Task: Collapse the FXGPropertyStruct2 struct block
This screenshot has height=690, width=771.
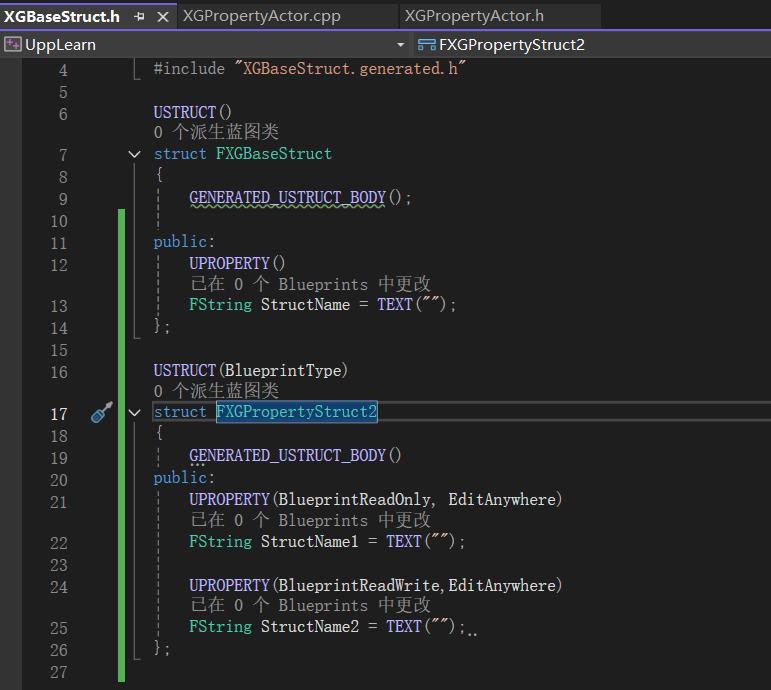Action: [x=134, y=413]
